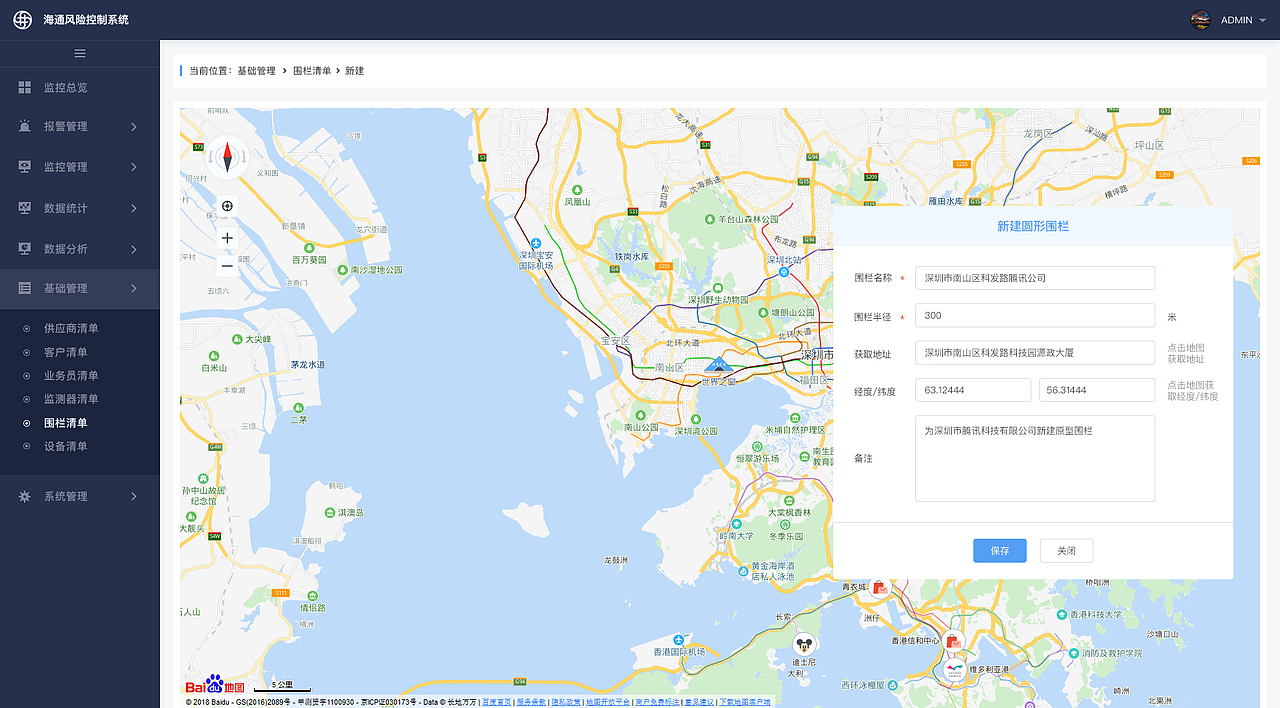Open 客户清单 submenu item
Screen dimensions: 1280x708
click(x=65, y=352)
